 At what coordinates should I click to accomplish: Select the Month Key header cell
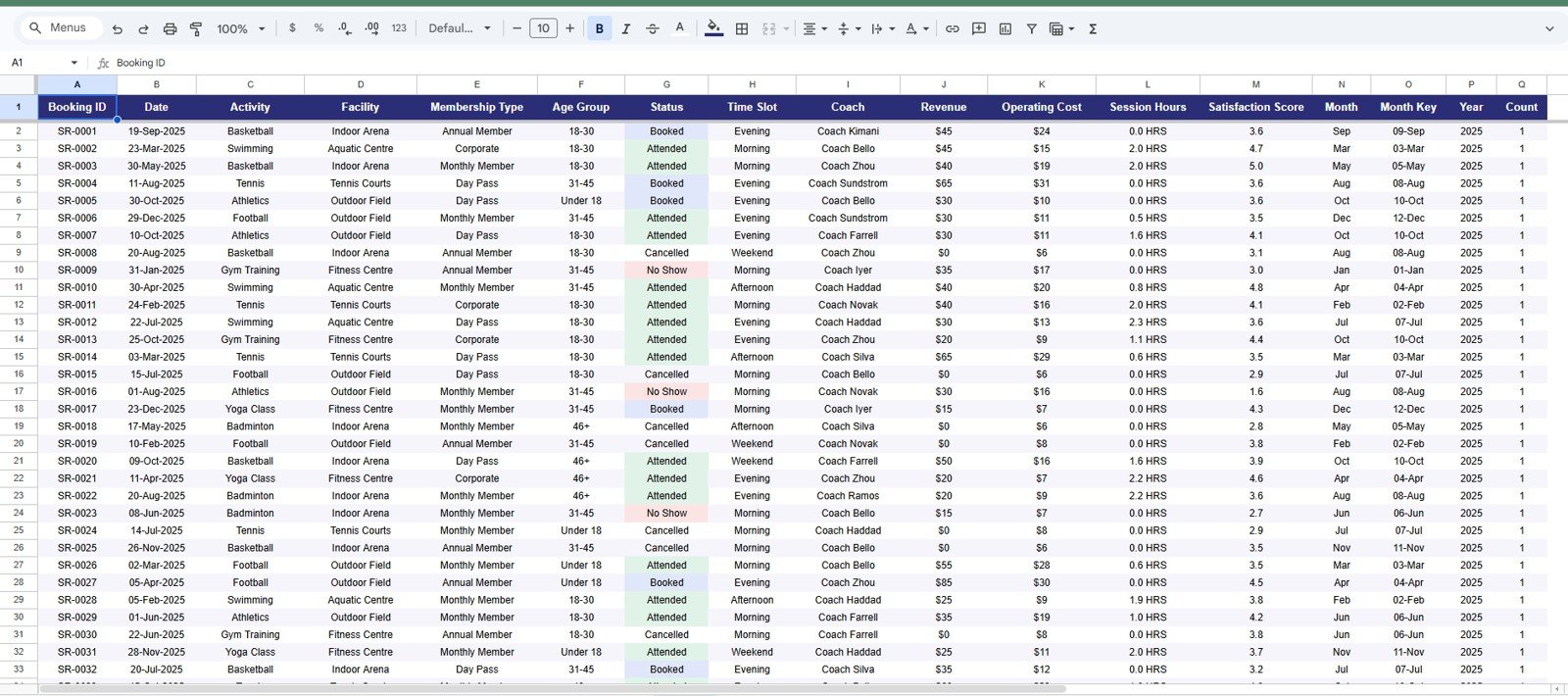[1408, 107]
